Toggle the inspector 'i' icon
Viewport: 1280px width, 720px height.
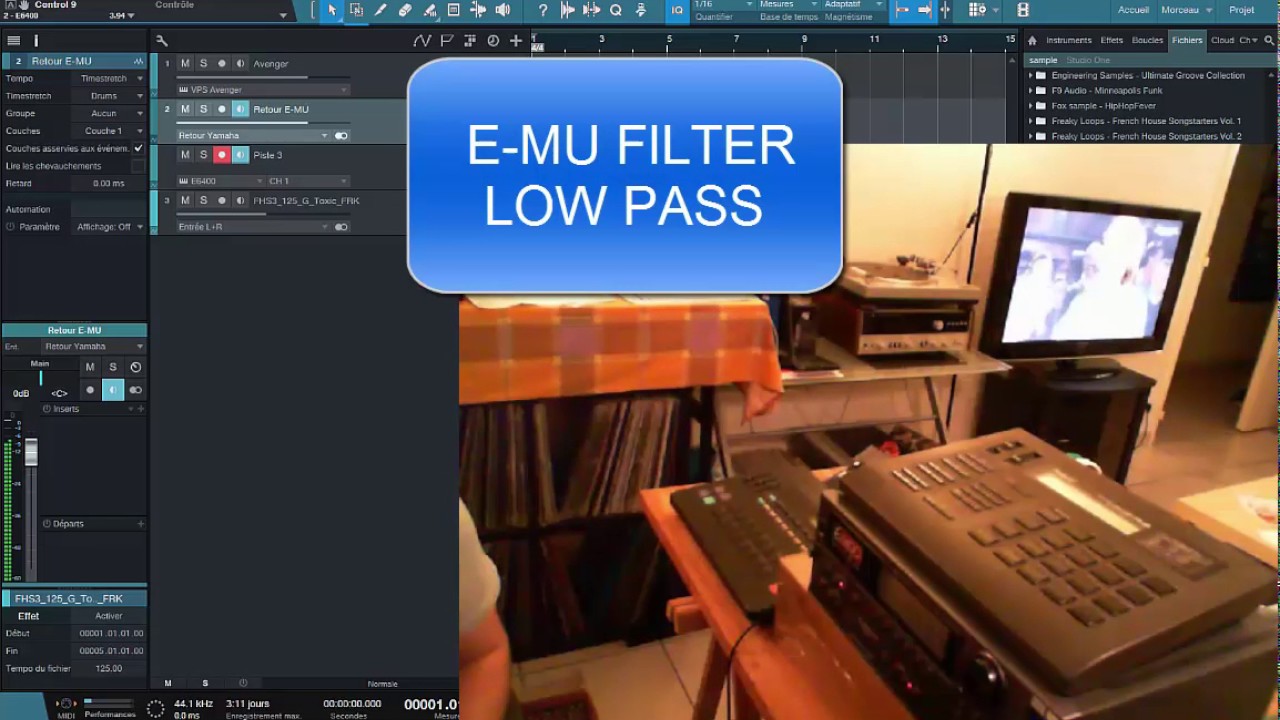[x=36, y=40]
